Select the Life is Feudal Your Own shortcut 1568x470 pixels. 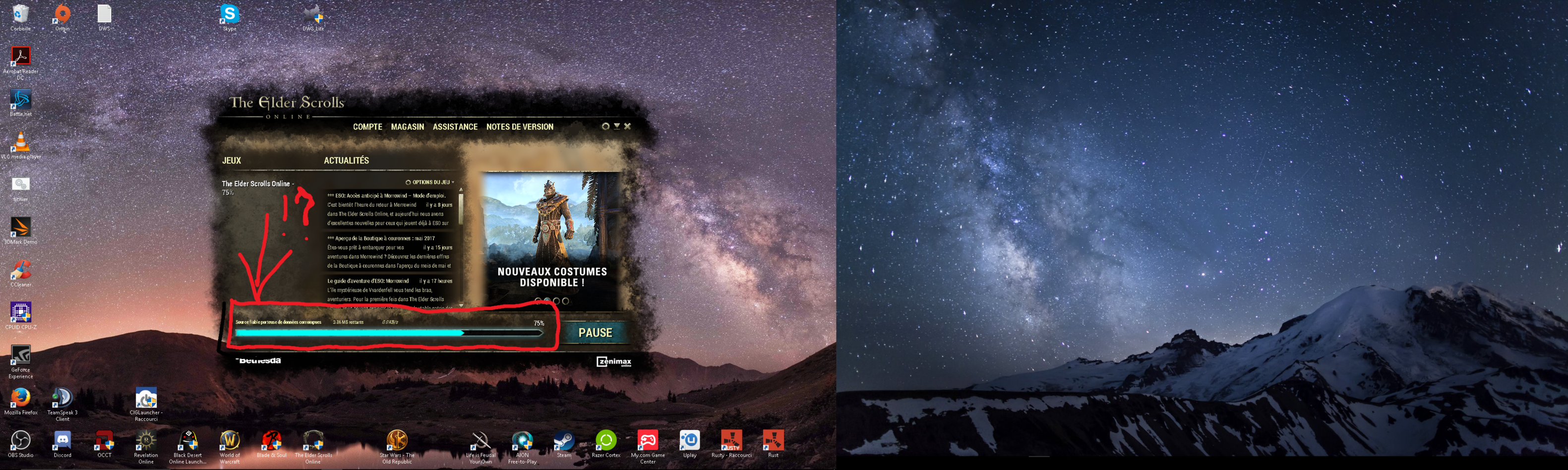[x=481, y=448]
